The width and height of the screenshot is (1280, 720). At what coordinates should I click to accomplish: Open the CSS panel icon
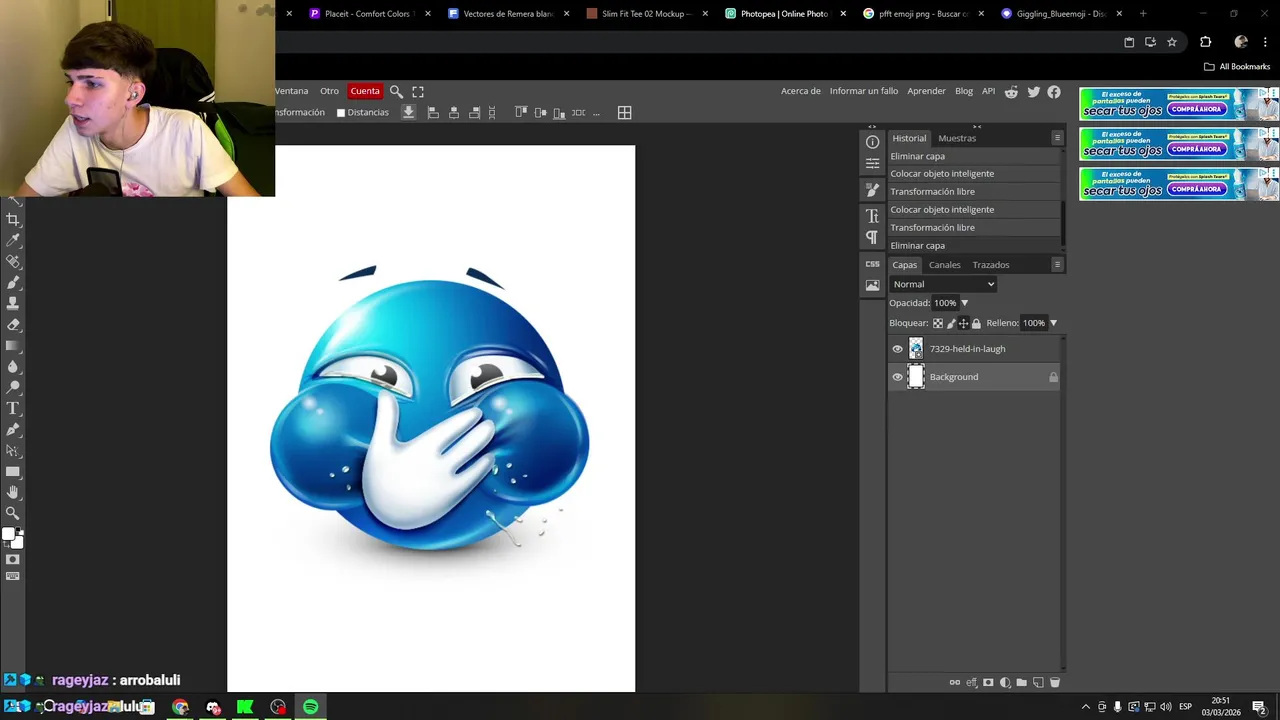[872, 264]
